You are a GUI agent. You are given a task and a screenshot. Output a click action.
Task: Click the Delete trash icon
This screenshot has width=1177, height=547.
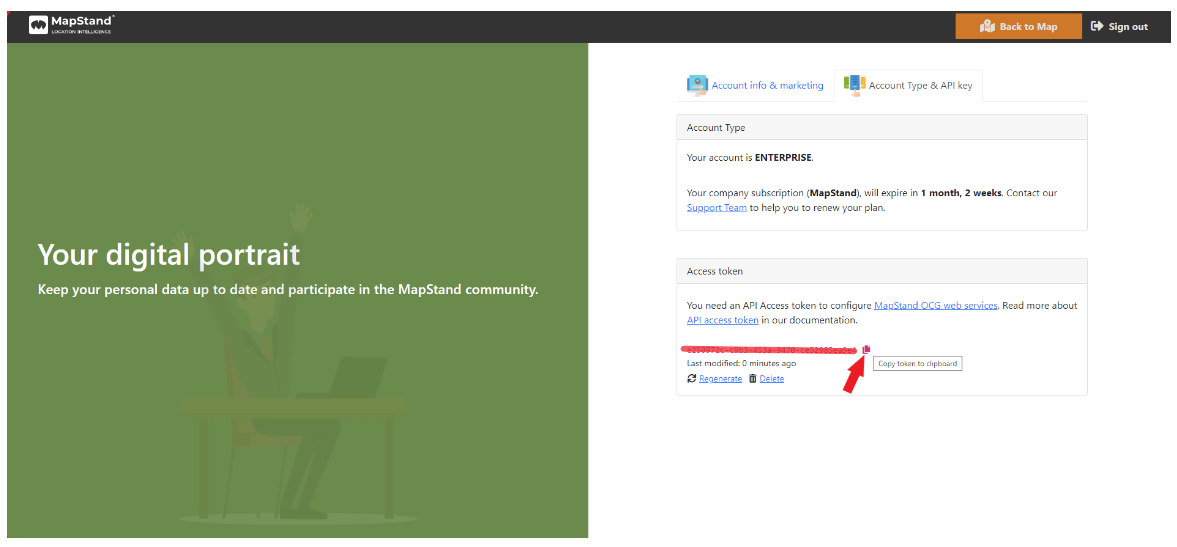point(753,379)
